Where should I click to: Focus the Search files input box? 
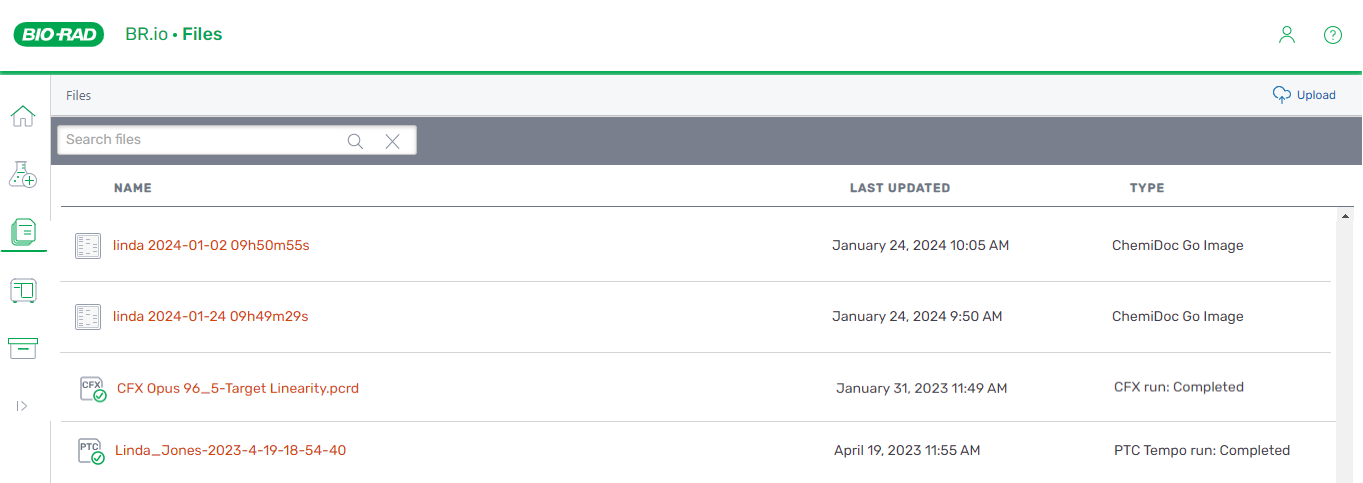pos(200,140)
